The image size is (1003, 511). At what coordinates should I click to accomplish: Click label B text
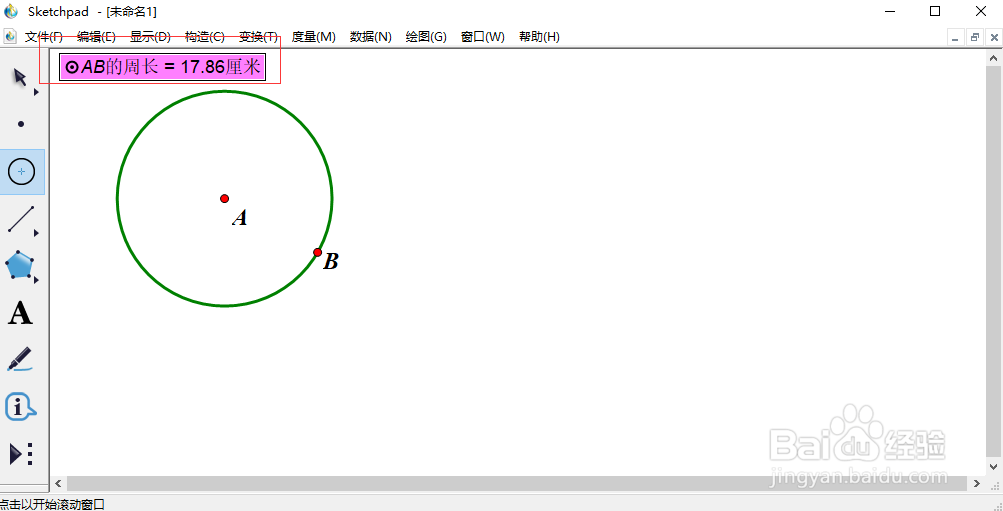tap(331, 261)
